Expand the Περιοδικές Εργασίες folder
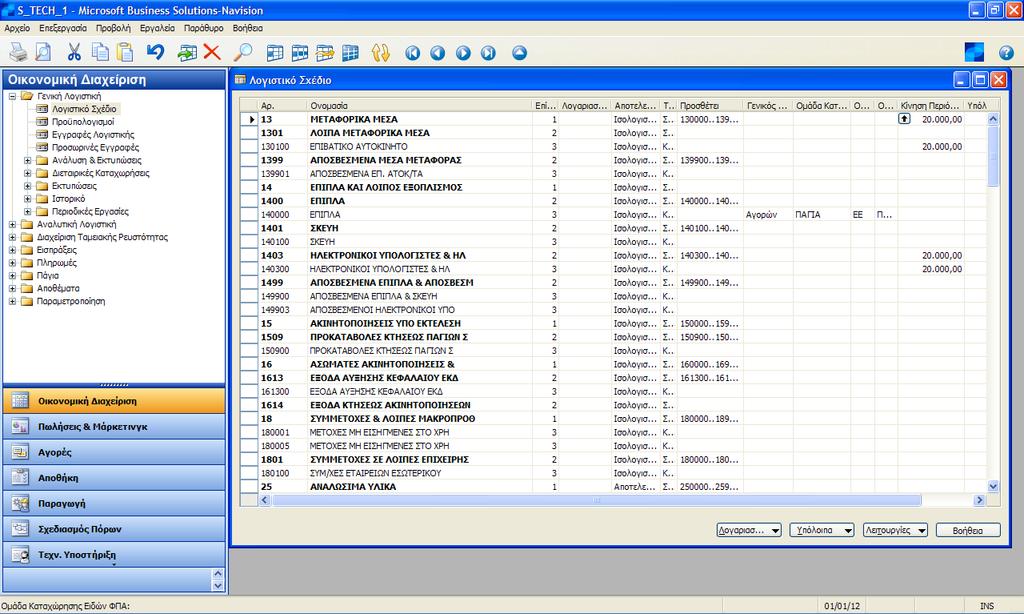The image size is (1024, 614). pyautogui.click(x=27, y=212)
